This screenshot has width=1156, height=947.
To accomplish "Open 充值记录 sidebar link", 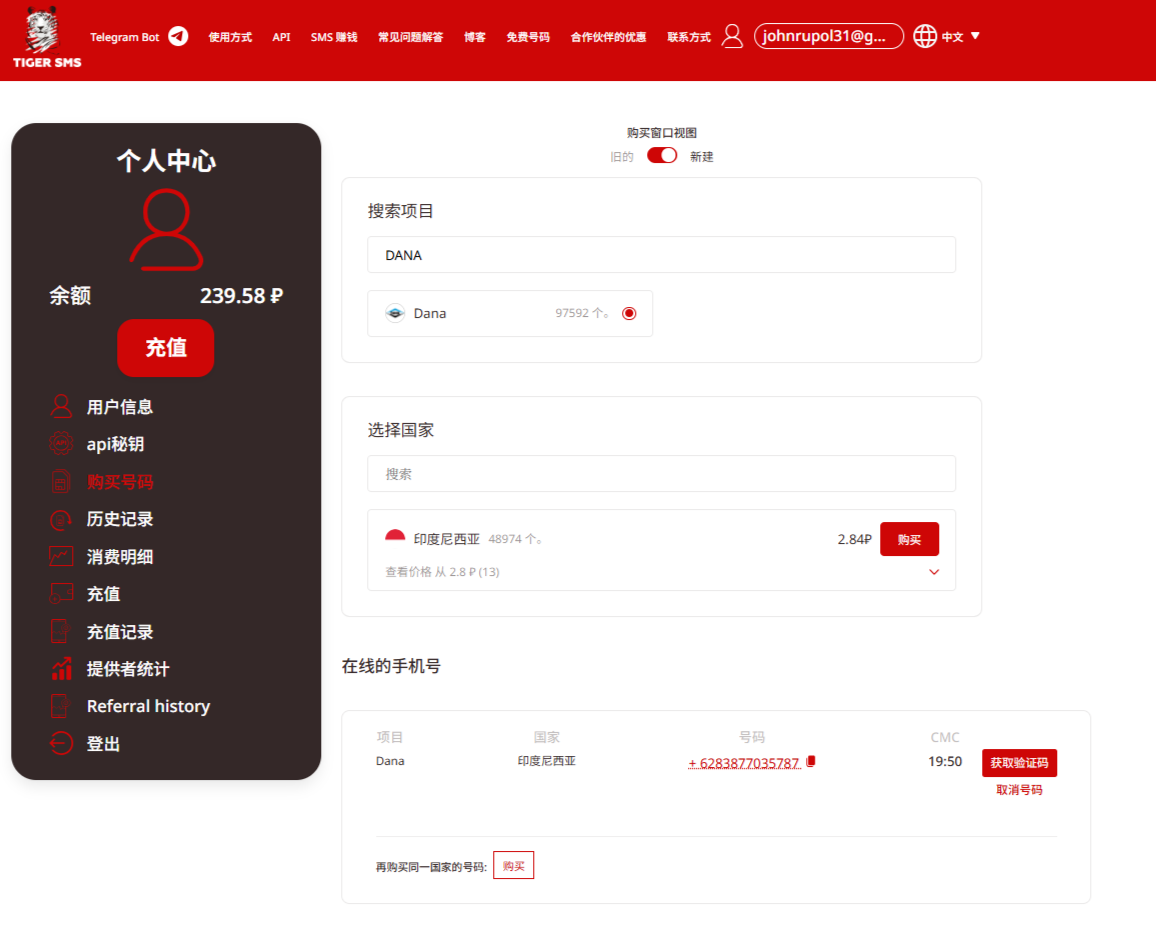I will click(119, 632).
